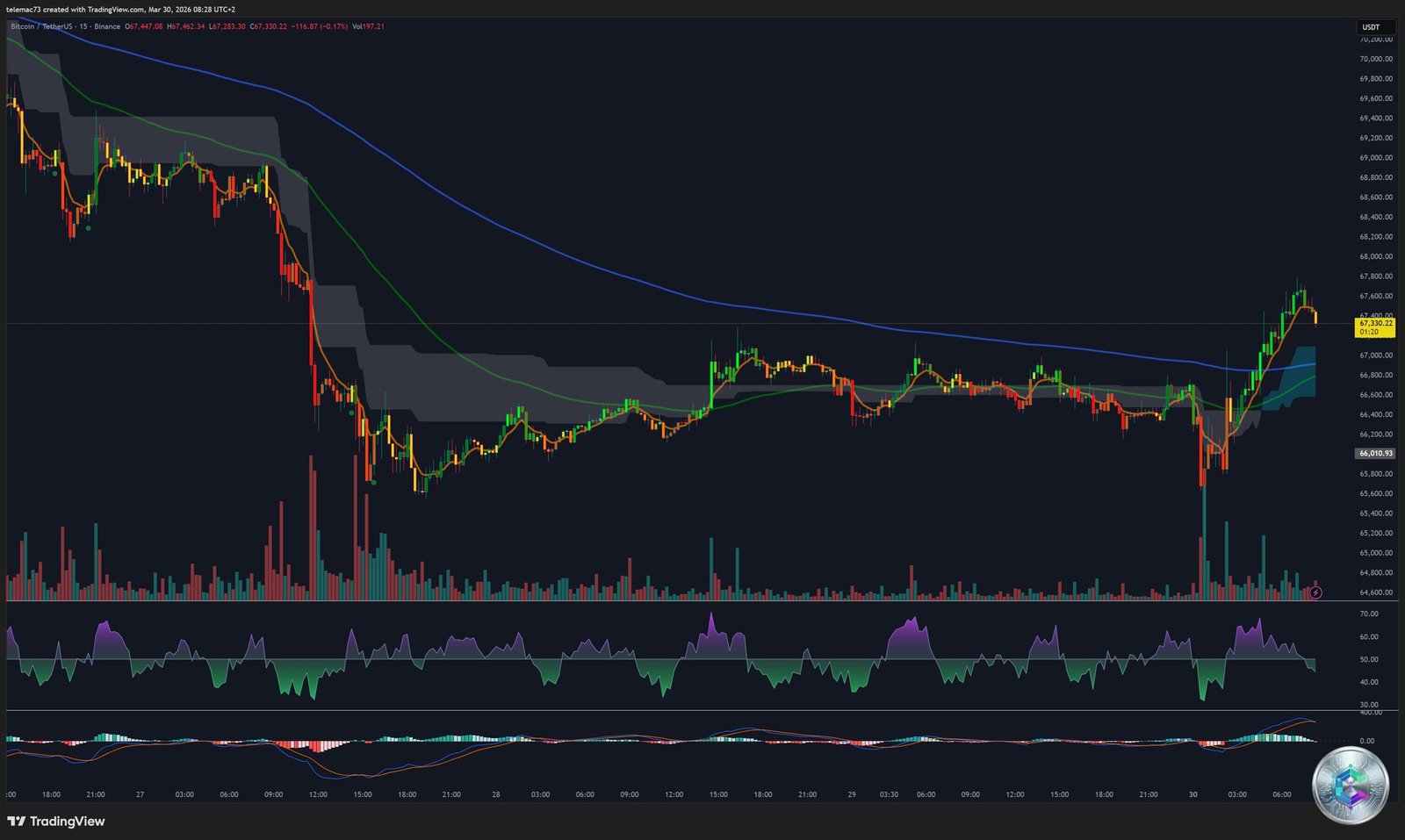
Task: Open the 15-minute interval selector in the header
Action: (x=85, y=27)
